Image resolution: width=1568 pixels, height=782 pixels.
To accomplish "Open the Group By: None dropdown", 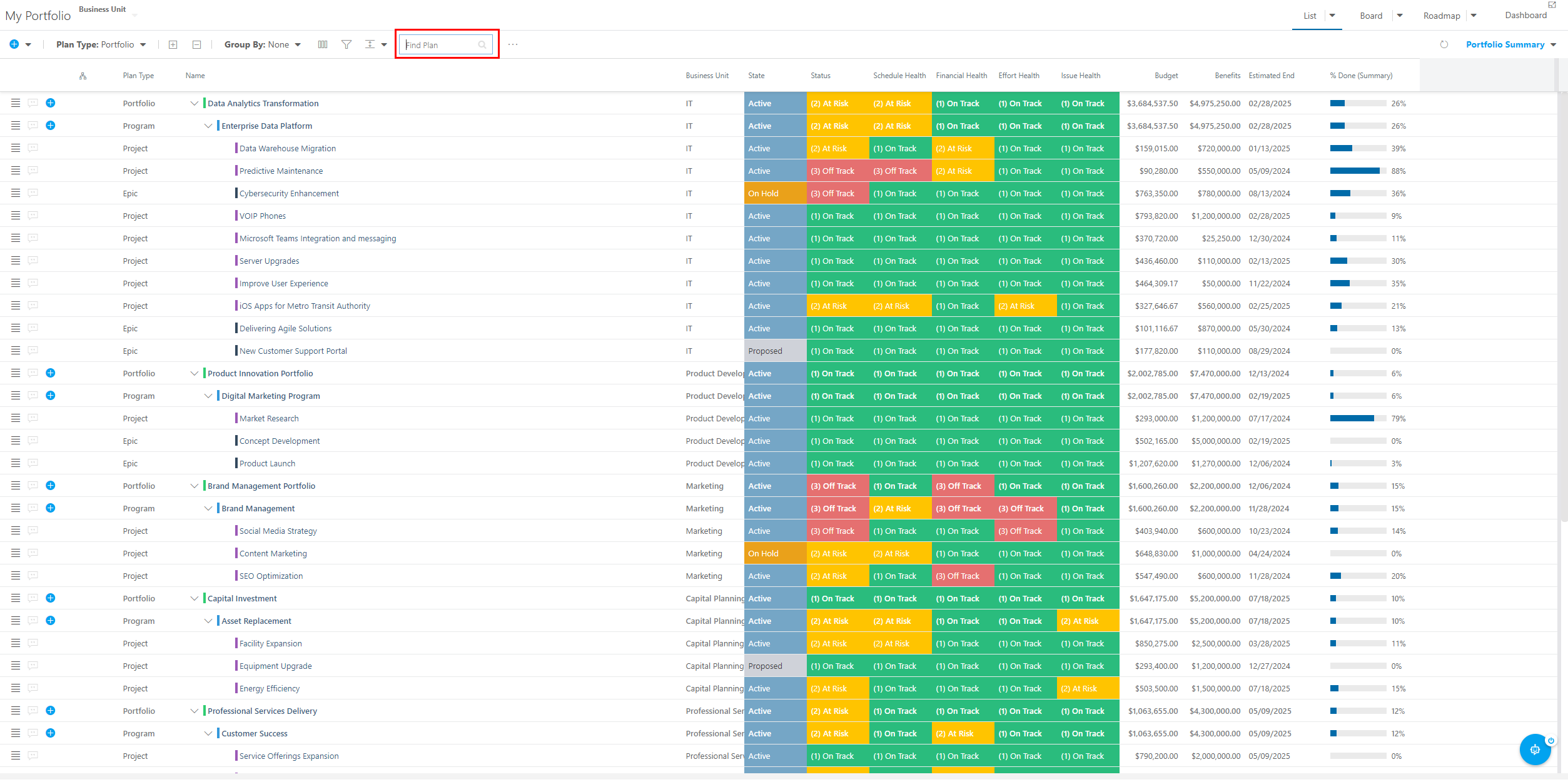I will pos(263,44).
